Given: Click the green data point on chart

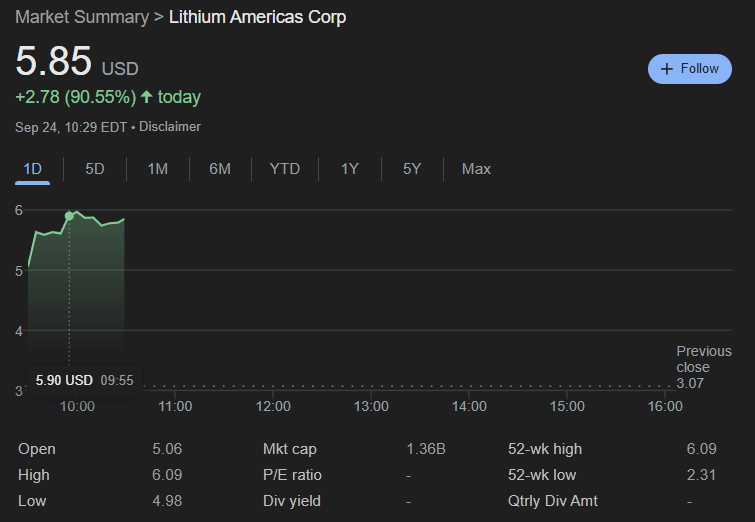Looking at the screenshot, I should [x=69, y=216].
